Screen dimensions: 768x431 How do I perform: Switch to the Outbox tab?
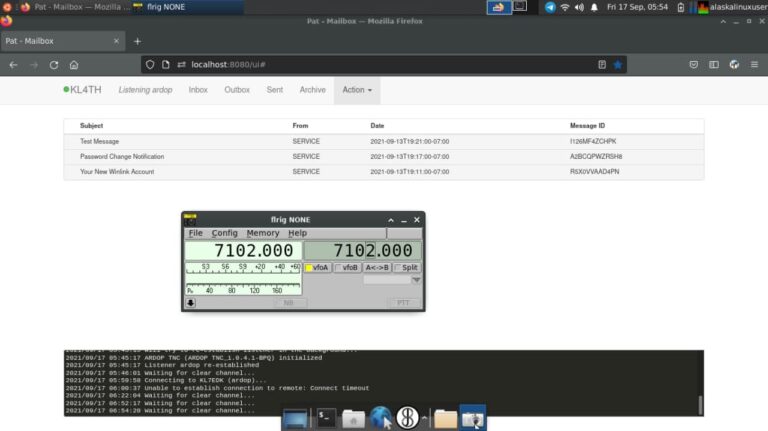point(237,90)
